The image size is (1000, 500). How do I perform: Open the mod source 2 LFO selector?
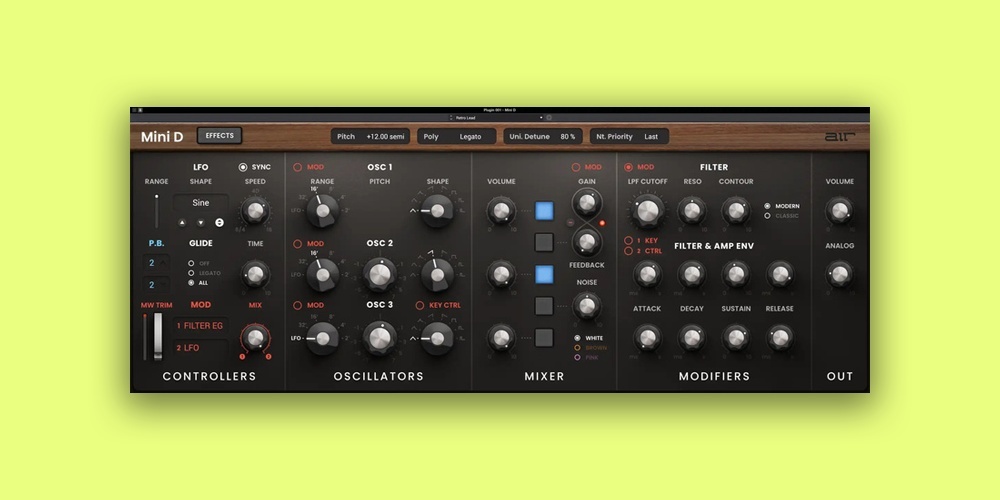(x=200, y=348)
